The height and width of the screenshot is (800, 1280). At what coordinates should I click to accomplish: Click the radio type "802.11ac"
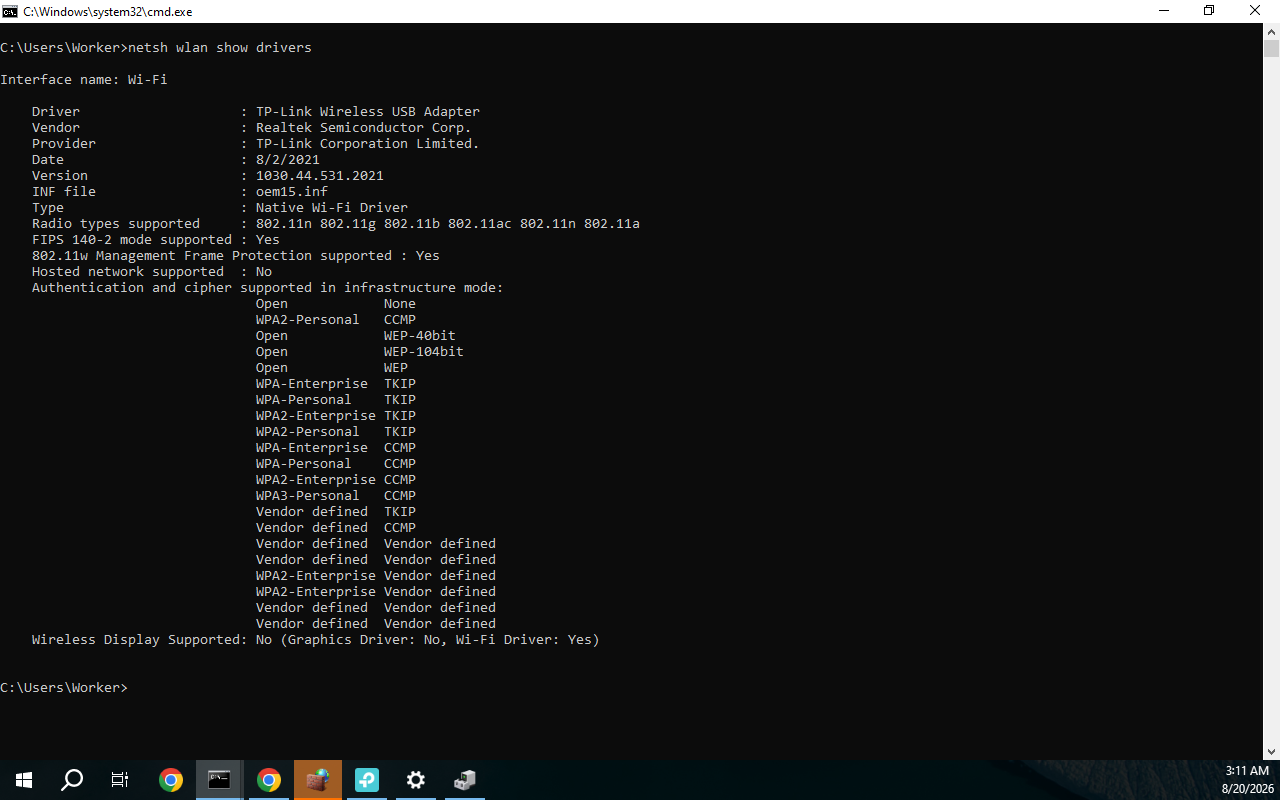coord(480,224)
